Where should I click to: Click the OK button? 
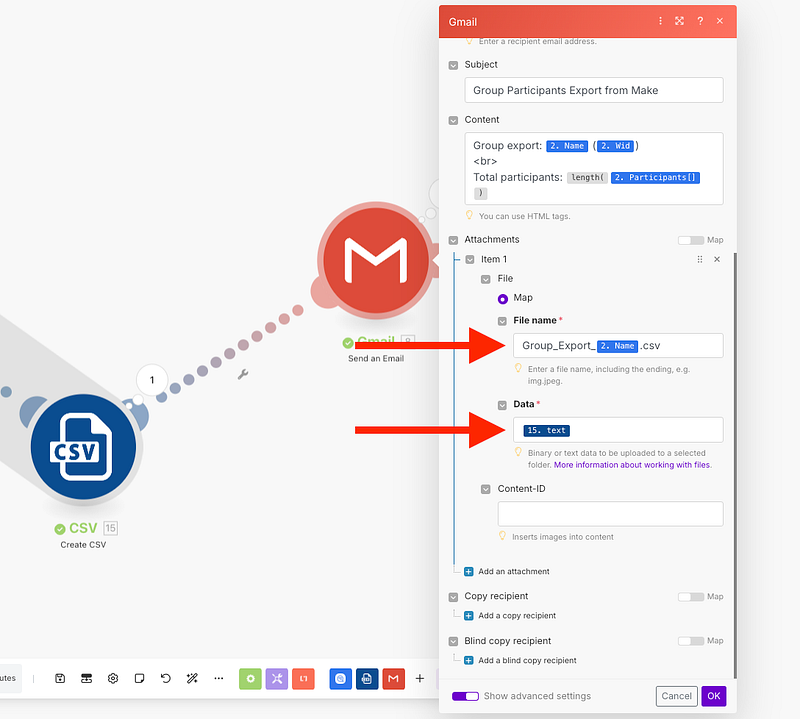coord(713,696)
